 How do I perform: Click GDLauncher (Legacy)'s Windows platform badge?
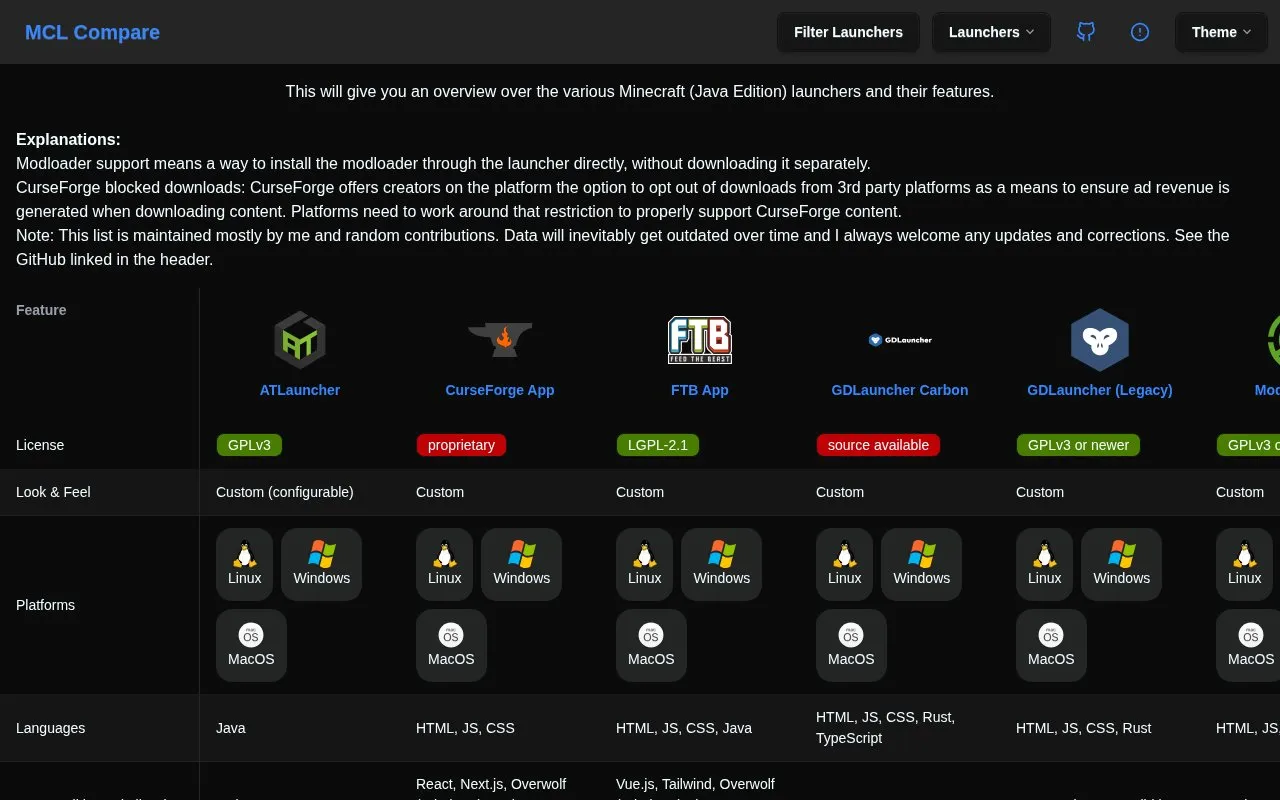coord(1122,564)
